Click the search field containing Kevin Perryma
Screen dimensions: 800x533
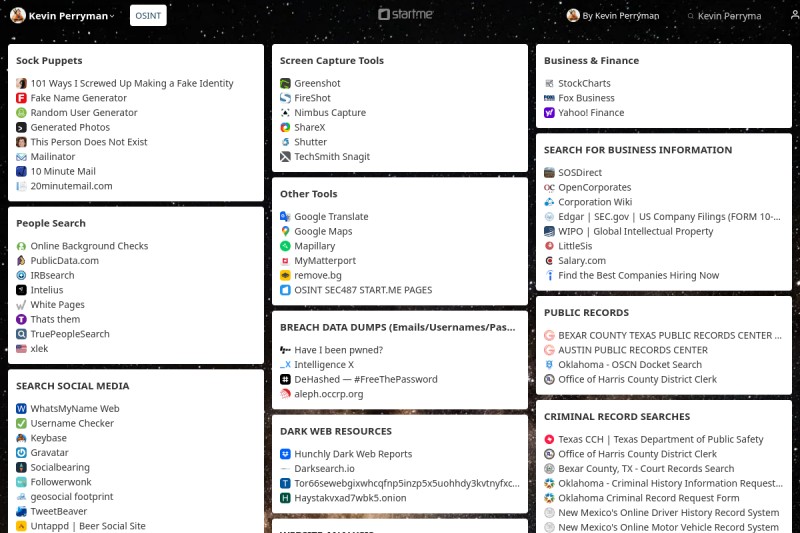[730, 16]
